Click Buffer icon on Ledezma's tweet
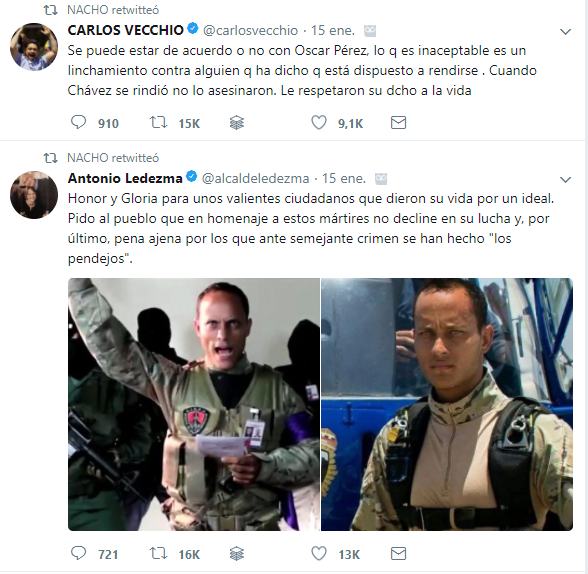 pyautogui.click(x=237, y=553)
